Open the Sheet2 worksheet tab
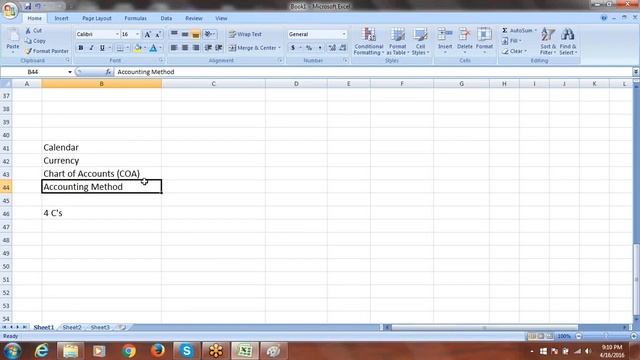The width and height of the screenshot is (640, 360). point(72,327)
